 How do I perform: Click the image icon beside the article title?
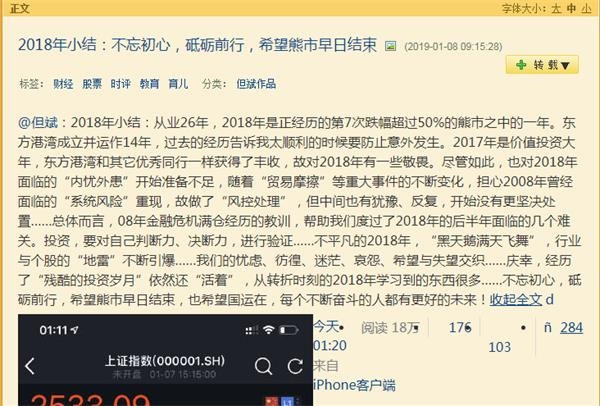pos(390,46)
